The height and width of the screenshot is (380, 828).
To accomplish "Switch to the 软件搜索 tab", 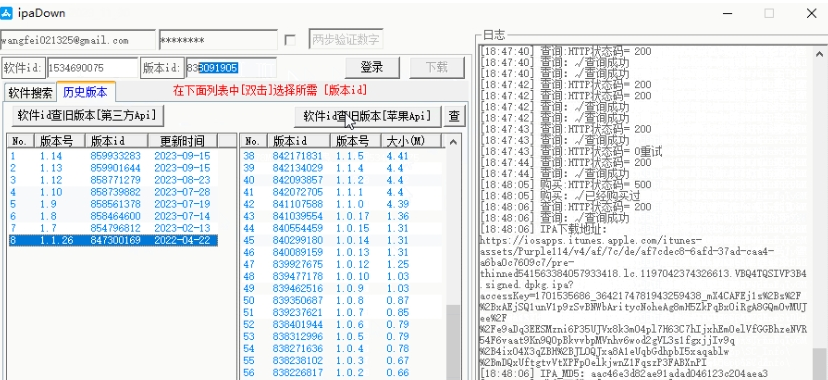I will pos(30,93).
